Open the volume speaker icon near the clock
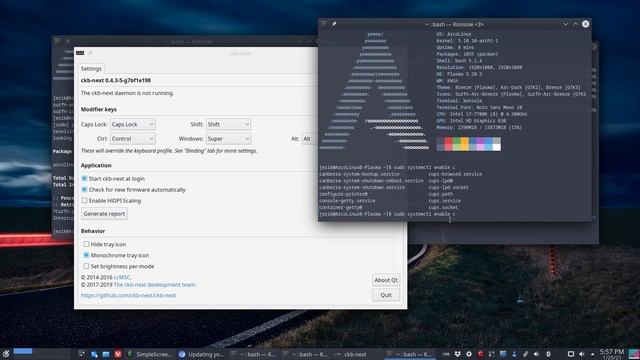 [582, 354]
